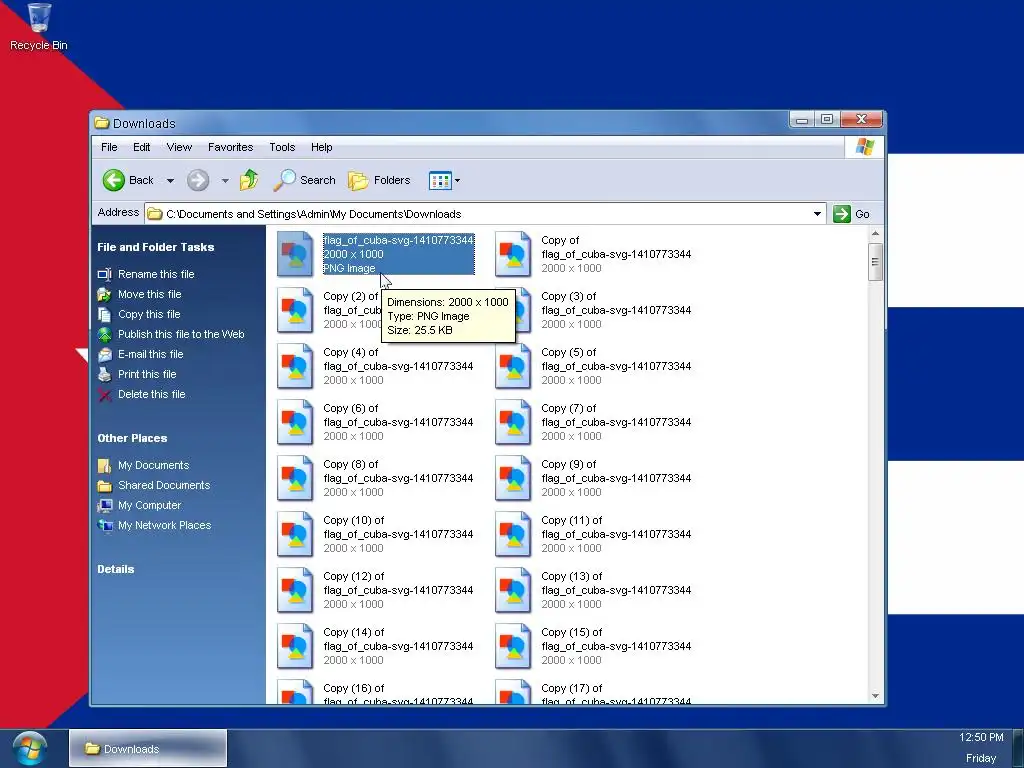The width and height of the screenshot is (1024, 768).
Task: Select the Copy (14) of flag_of_cuba icon
Action: coord(295,647)
